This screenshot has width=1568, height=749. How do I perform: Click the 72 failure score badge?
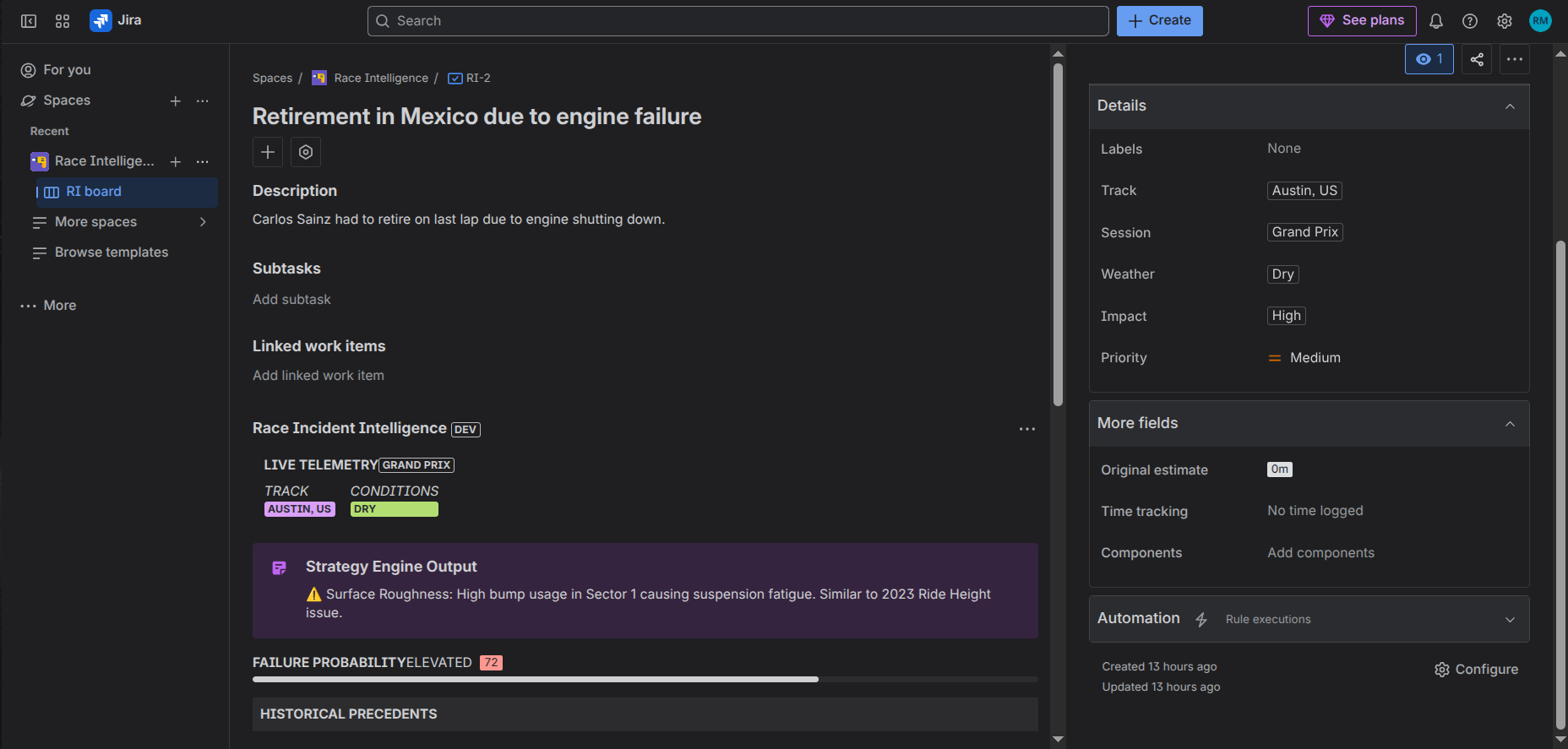pyautogui.click(x=491, y=663)
